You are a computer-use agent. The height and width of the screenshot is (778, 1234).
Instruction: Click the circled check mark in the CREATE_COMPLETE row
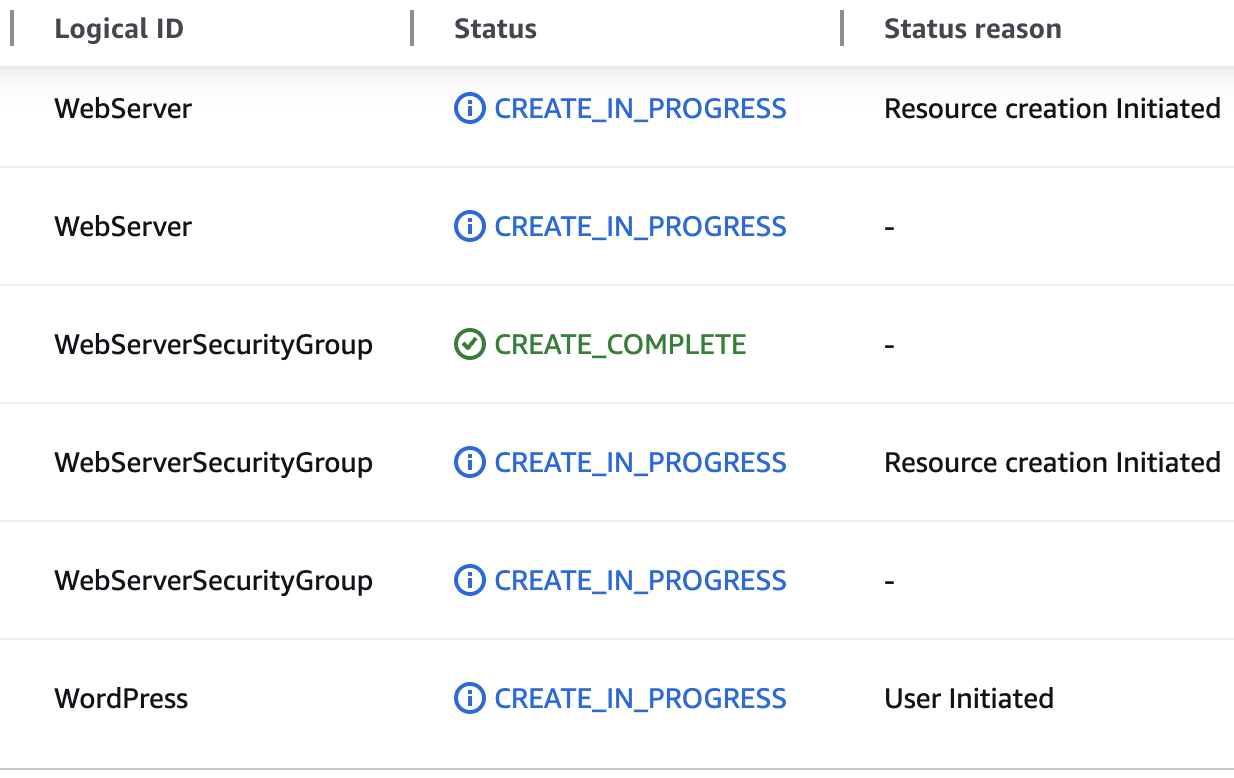point(470,344)
